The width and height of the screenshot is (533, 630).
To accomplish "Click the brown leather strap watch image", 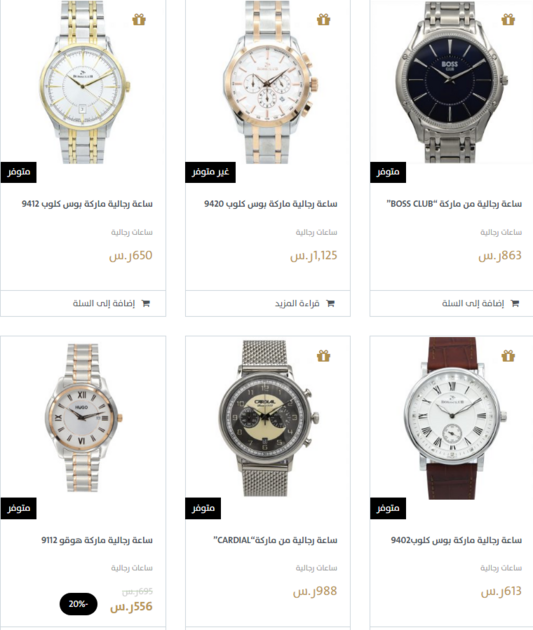I will pyautogui.click(x=454, y=418).
